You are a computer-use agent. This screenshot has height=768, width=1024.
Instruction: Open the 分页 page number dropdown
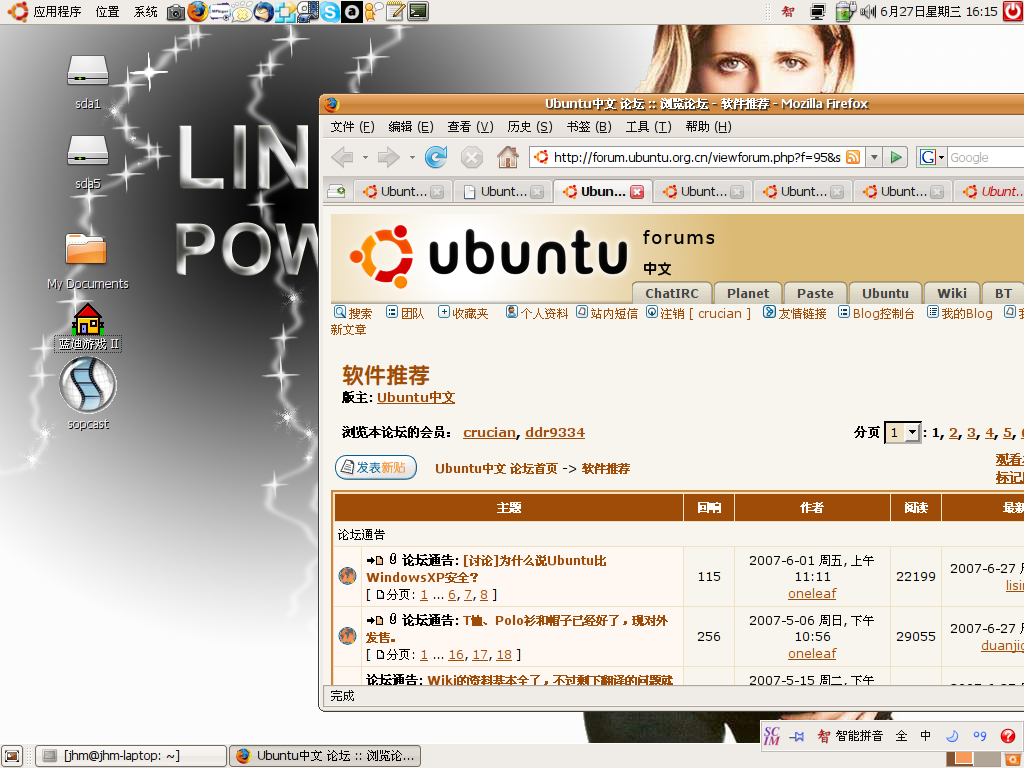tap(903, 432)
